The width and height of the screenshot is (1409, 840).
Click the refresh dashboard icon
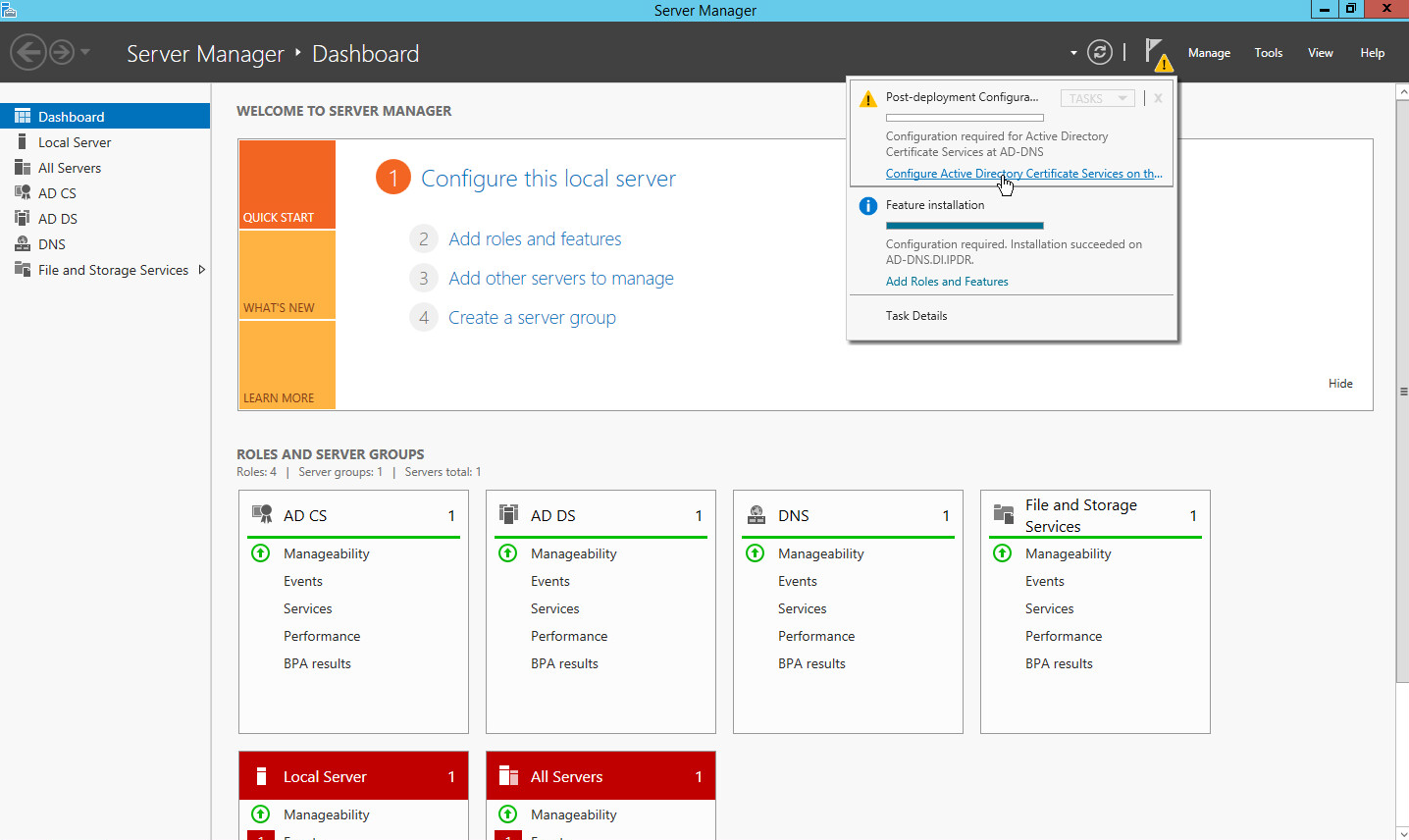[1100, 53]
